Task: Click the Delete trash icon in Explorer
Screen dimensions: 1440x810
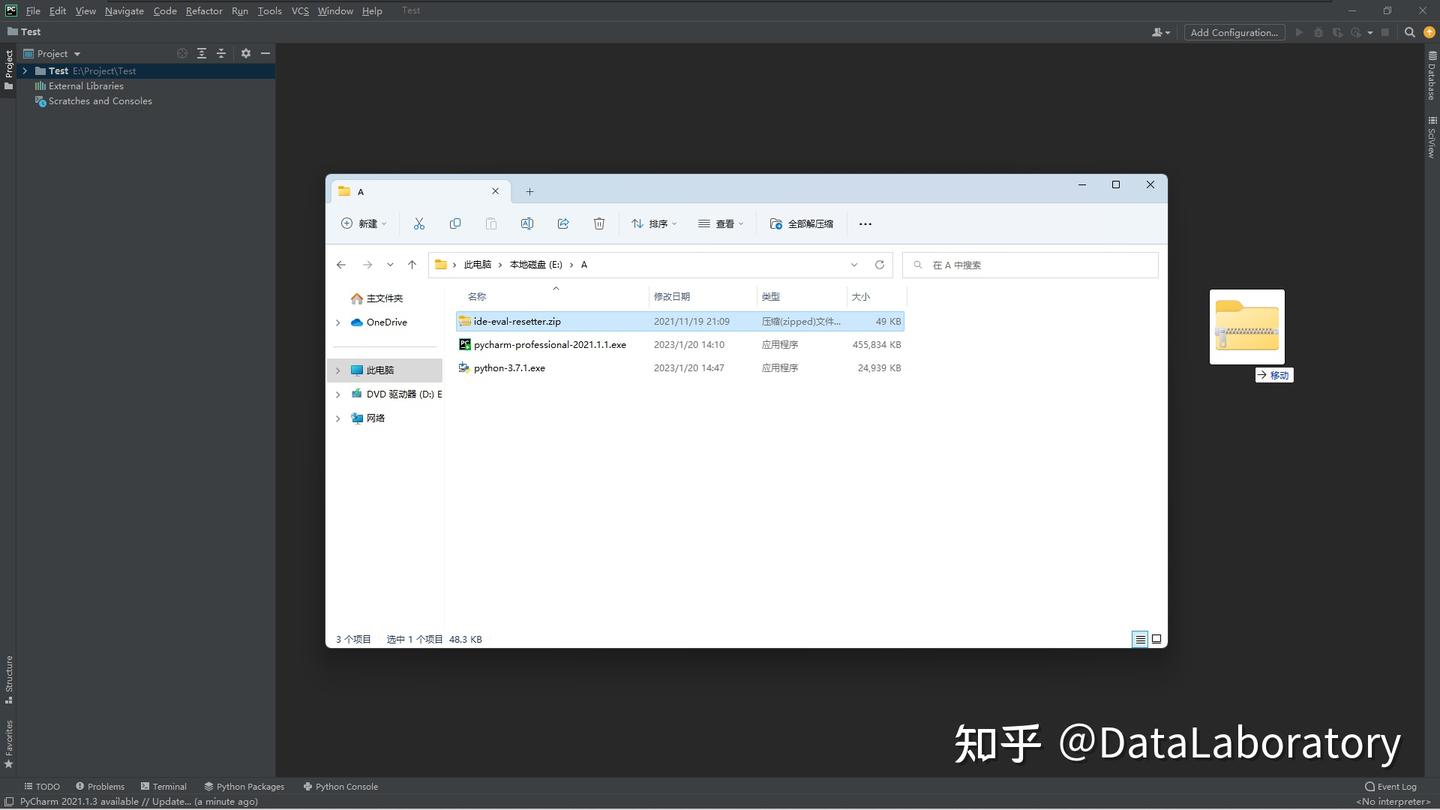Action: [x=599, y=223]
